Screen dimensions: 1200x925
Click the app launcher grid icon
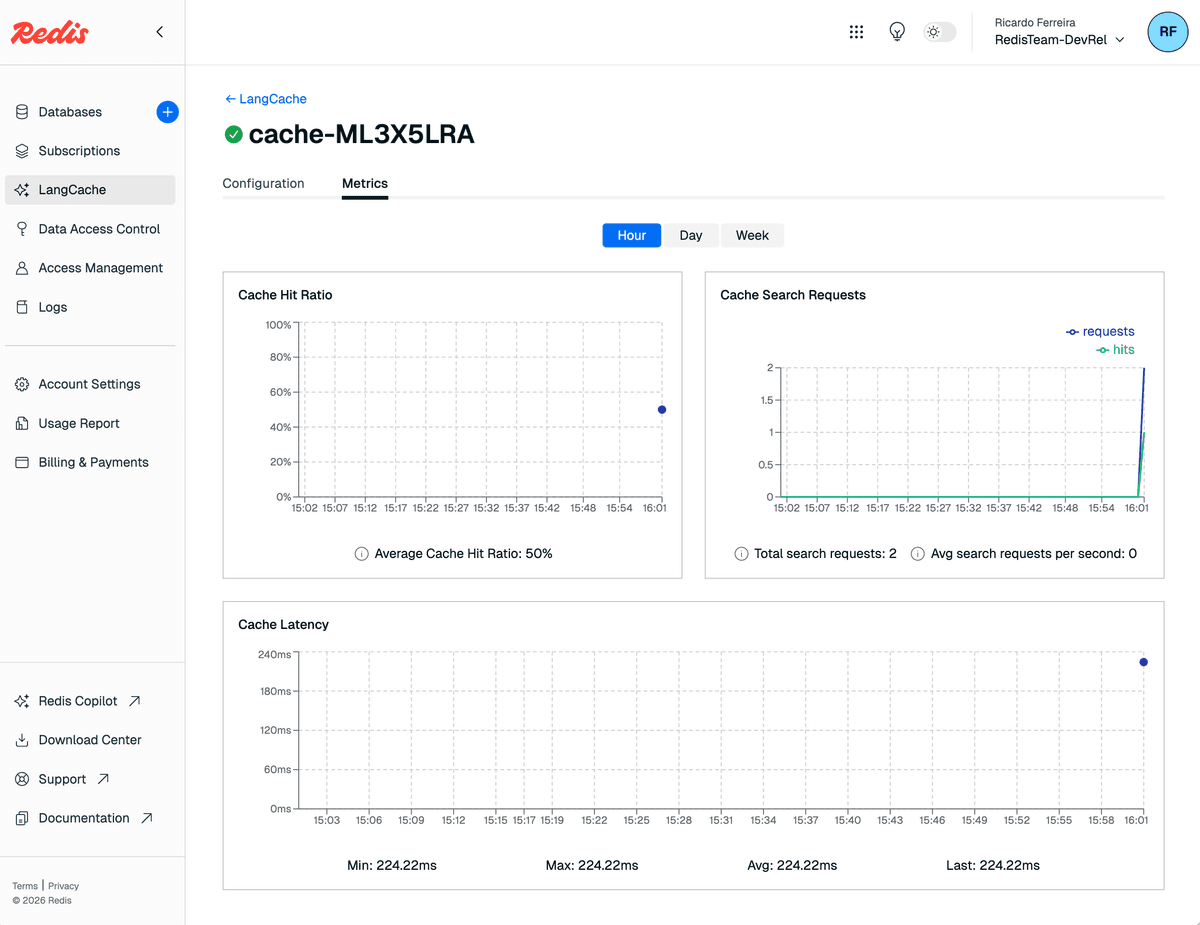pos(856,31)
